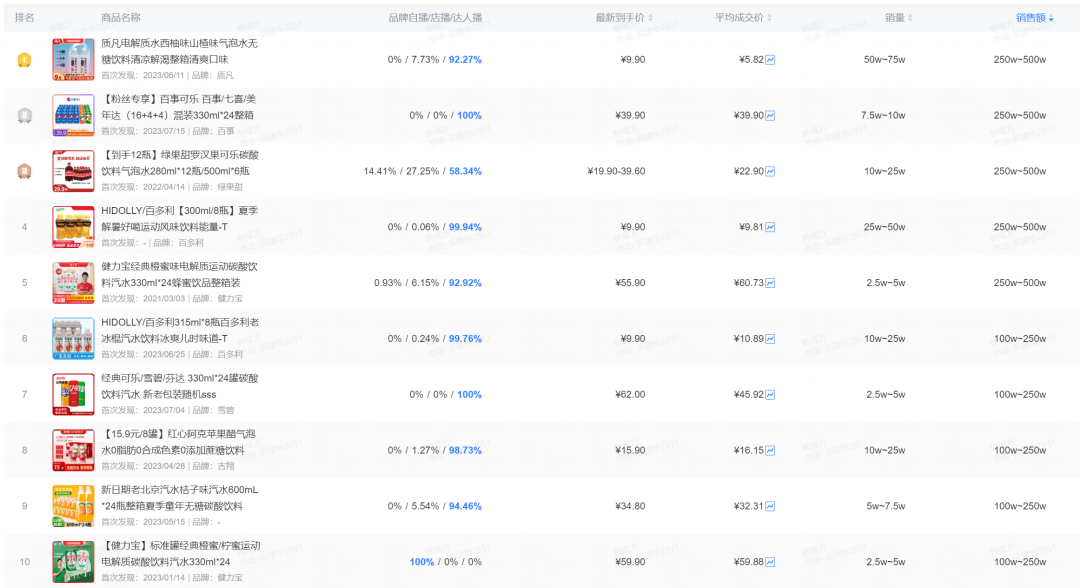
Task: Click the 5w~7.5w sales volume cell
Action: click(886, 507)
